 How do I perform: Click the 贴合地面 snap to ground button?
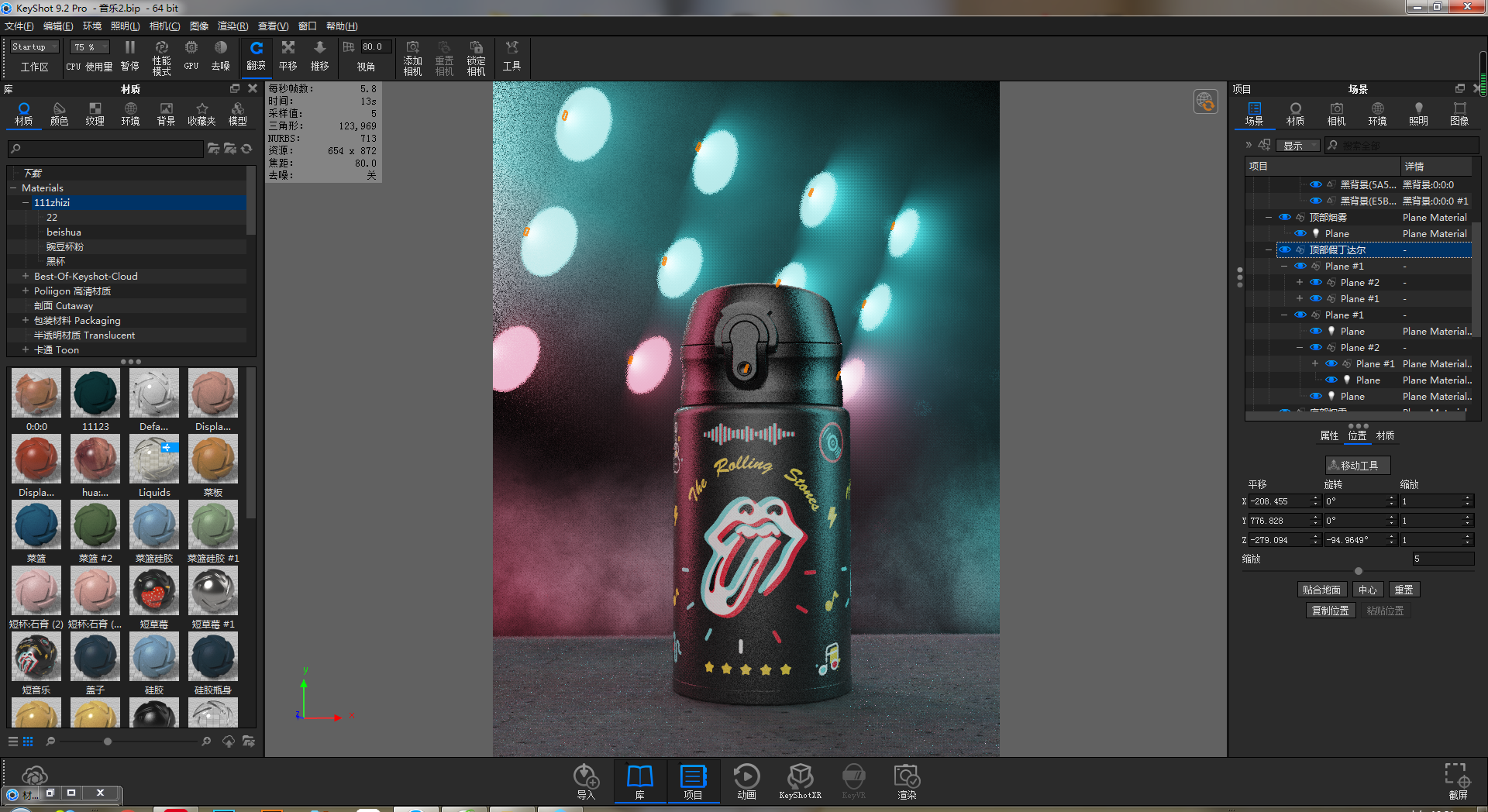(x=1322, y=590)
